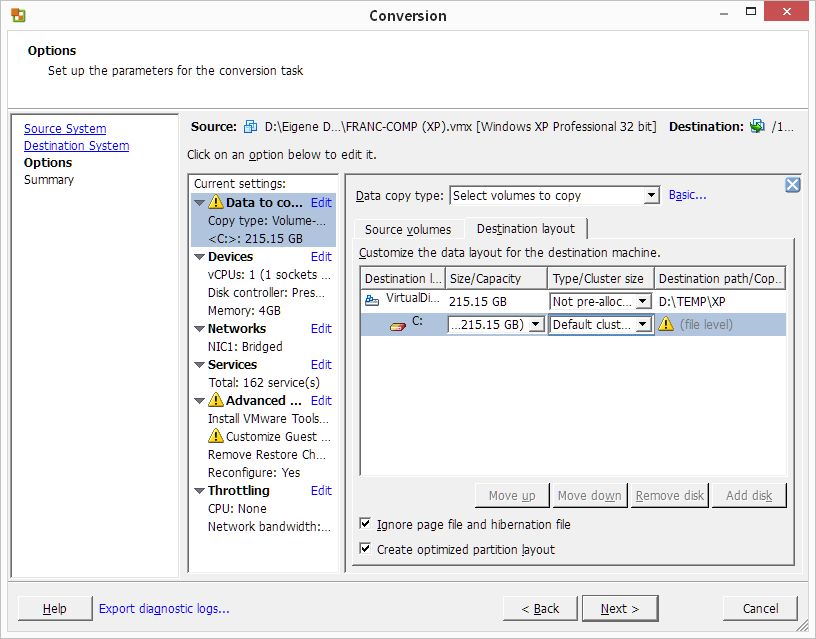Click the VirtualDisk icon in destination layout
Screen dimensions: 816x639
pos(372,300)
